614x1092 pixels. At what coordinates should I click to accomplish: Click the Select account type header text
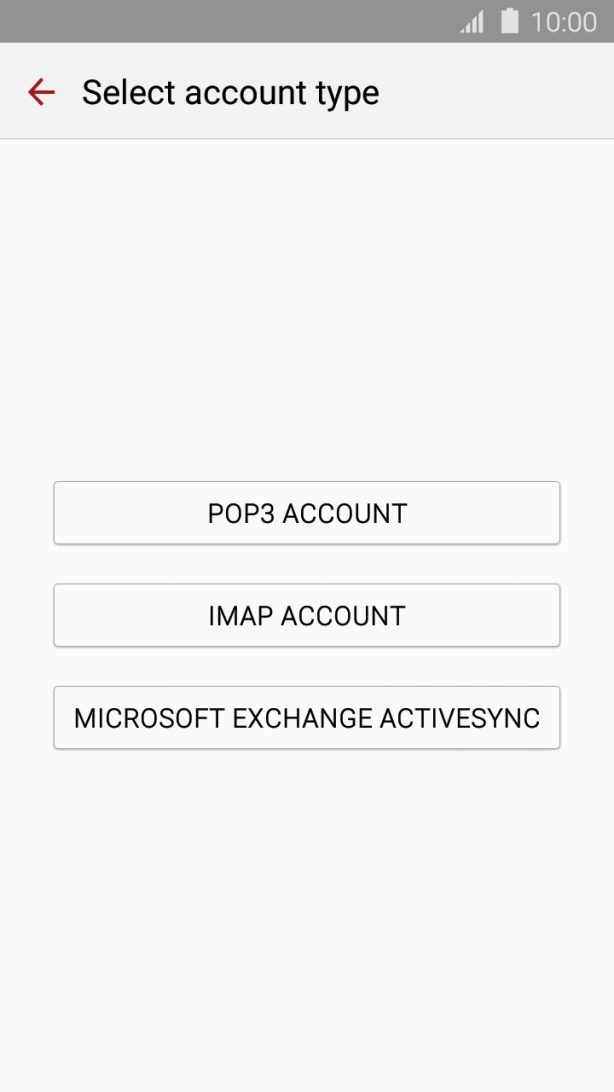coord(231,92)
